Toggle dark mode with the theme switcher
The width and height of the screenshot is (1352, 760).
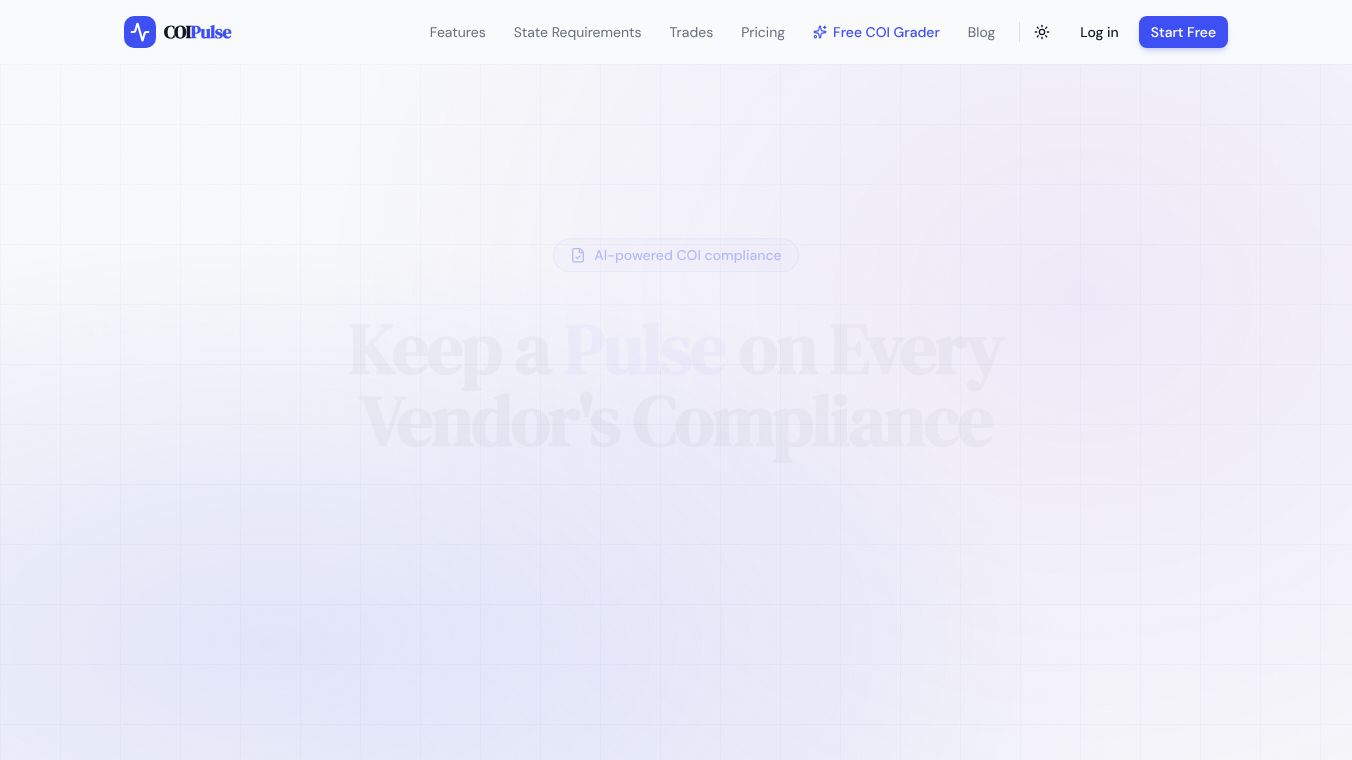point(1041,32)
